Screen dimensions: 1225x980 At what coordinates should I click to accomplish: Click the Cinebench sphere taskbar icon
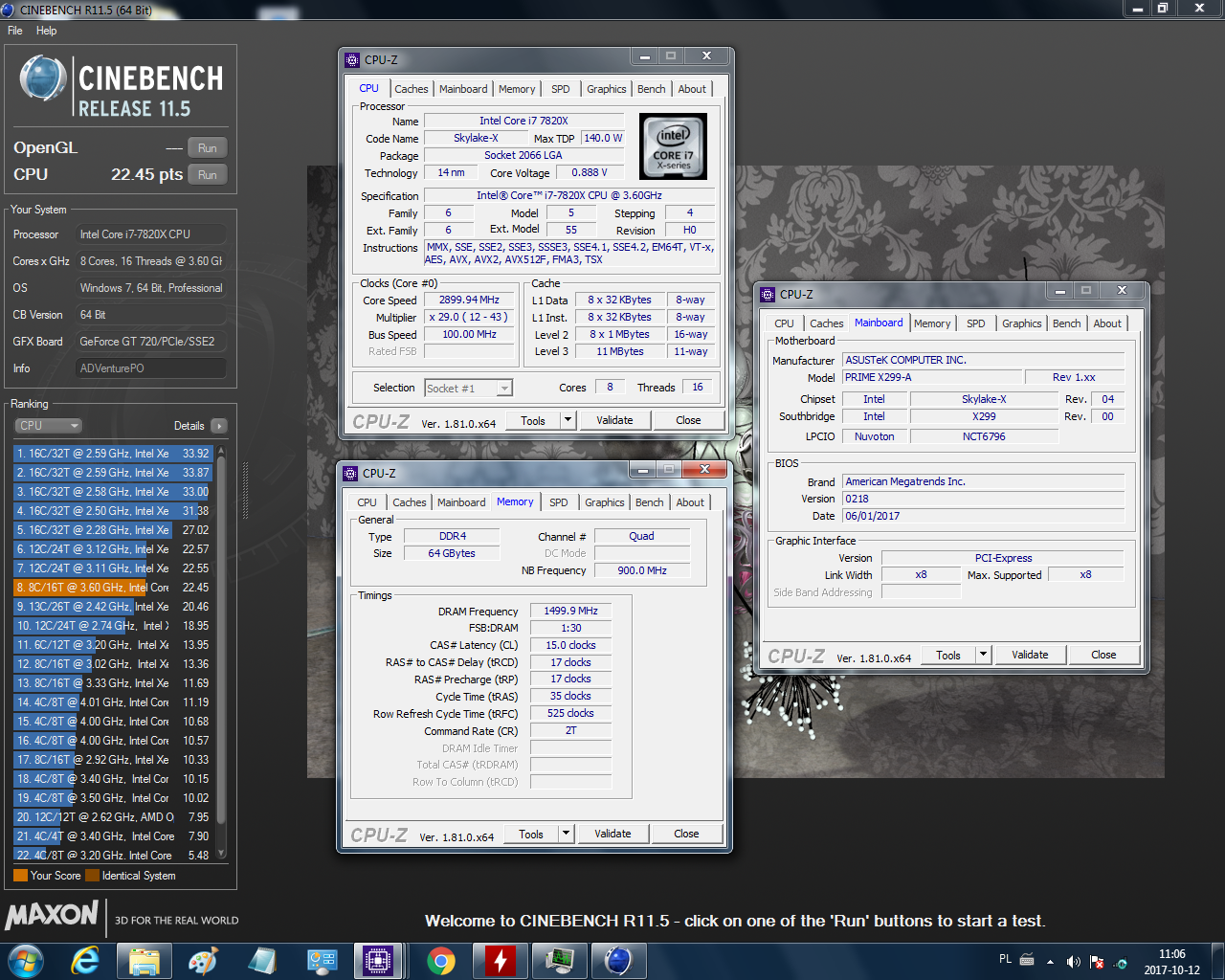coord(618,960)
